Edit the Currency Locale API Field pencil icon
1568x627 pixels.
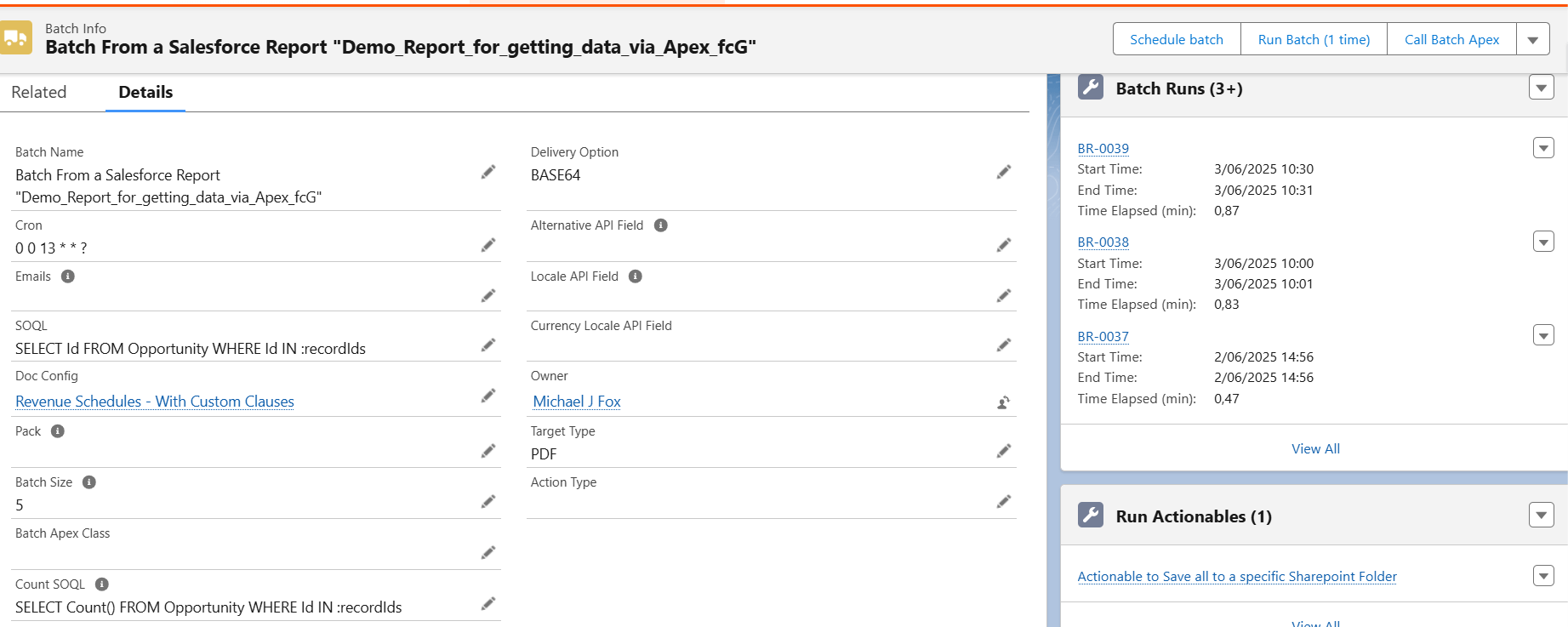coord(1004,345)
